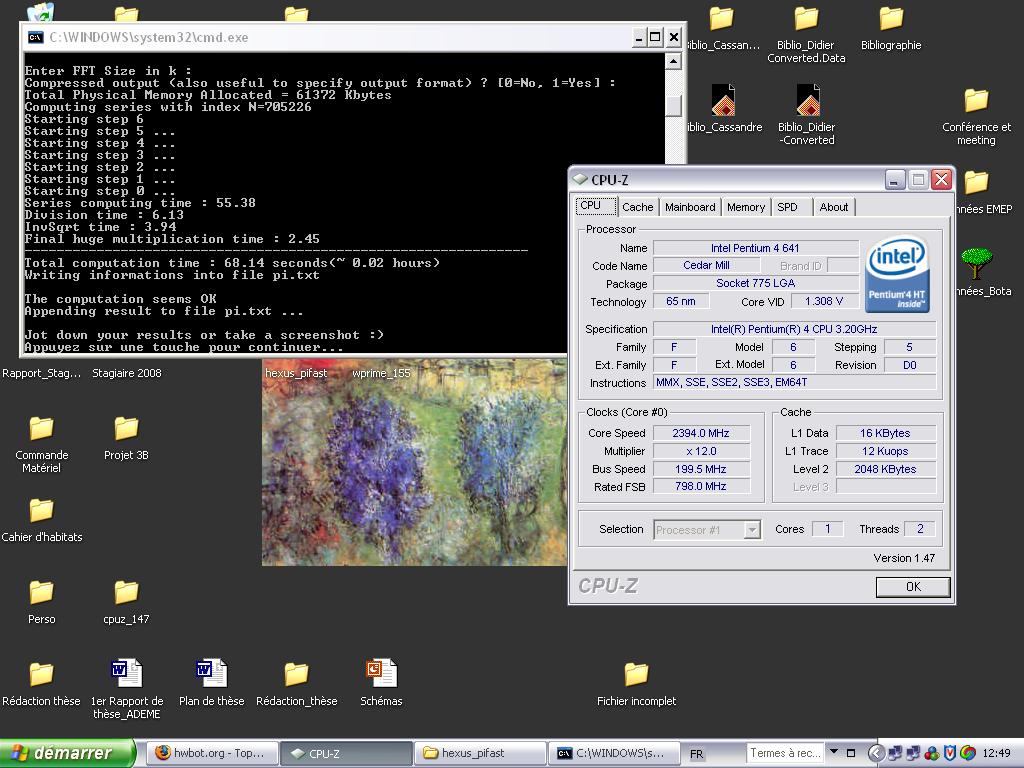Click the FR language indicator
This screenshot has height=768, width=1024.
tap(697, 754)
